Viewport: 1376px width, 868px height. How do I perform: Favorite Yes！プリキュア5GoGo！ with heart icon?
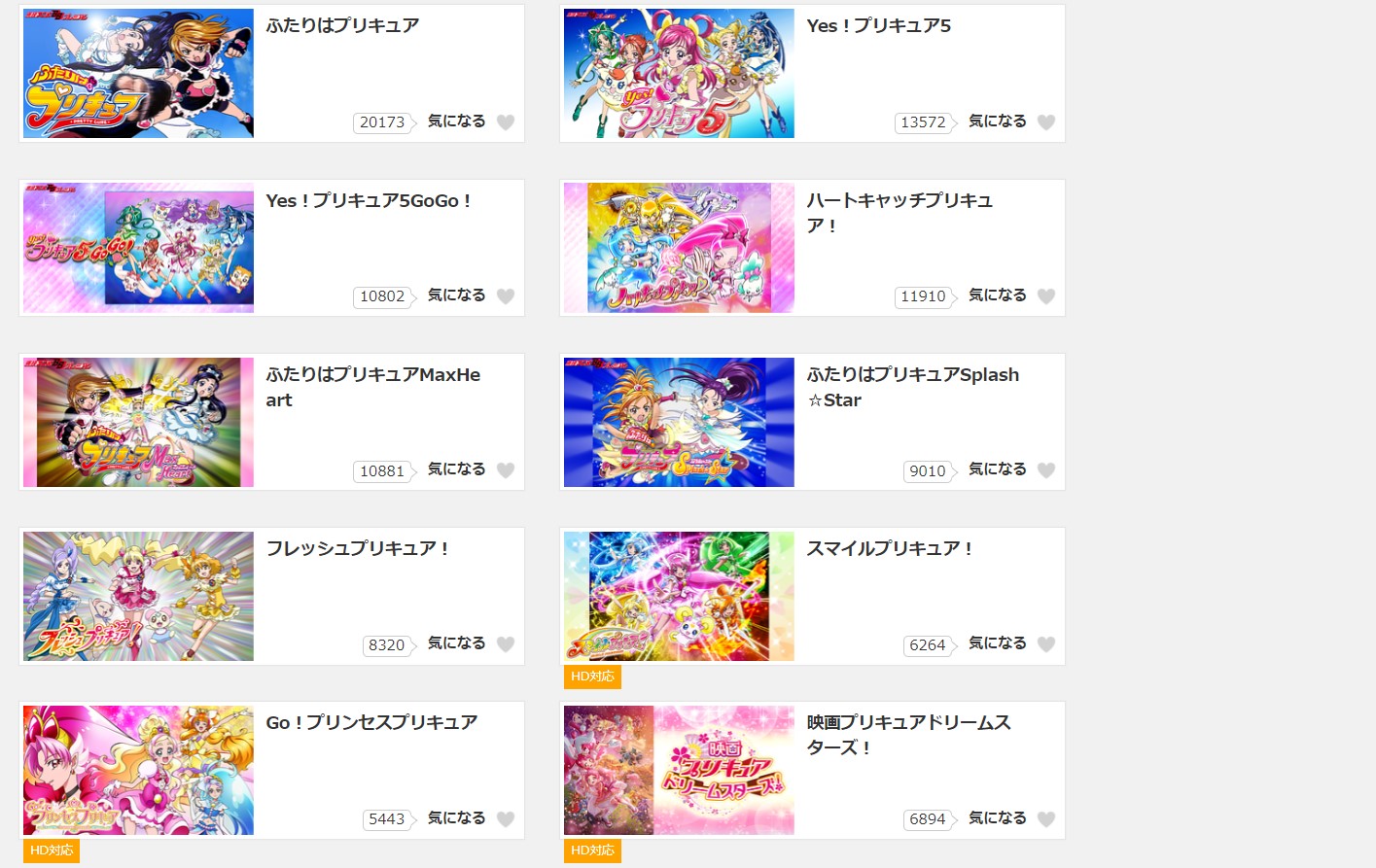click(506, 296)
